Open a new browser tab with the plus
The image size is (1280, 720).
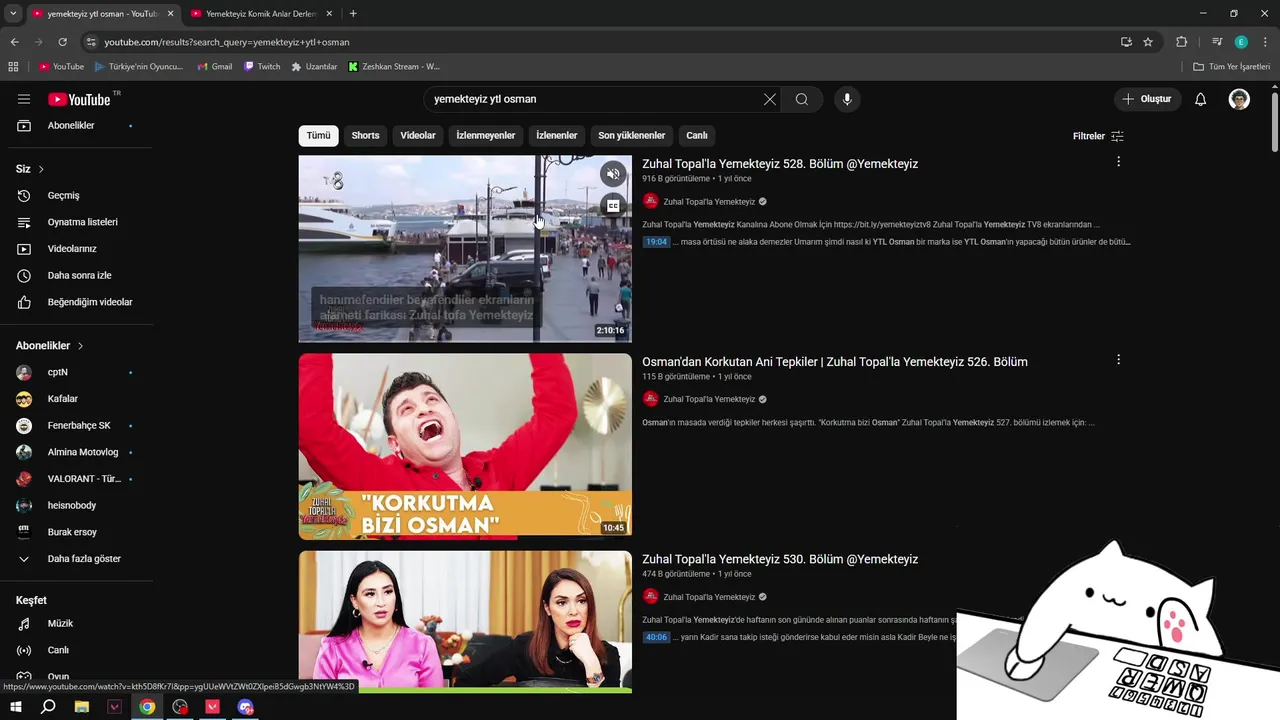[x=353, y=14]
